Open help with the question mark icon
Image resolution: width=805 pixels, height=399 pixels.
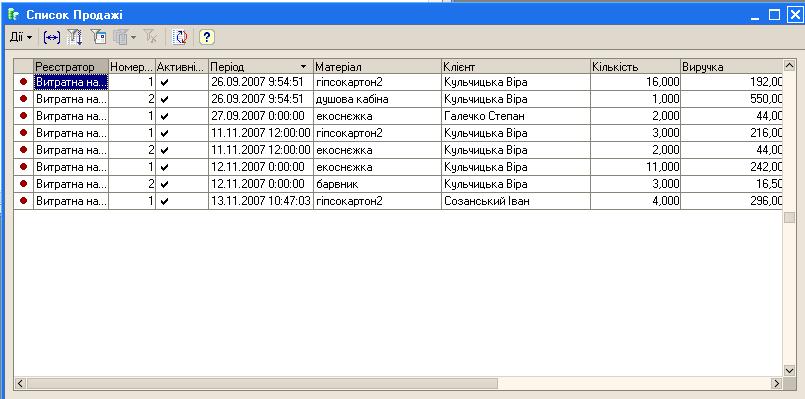[206, 37]
